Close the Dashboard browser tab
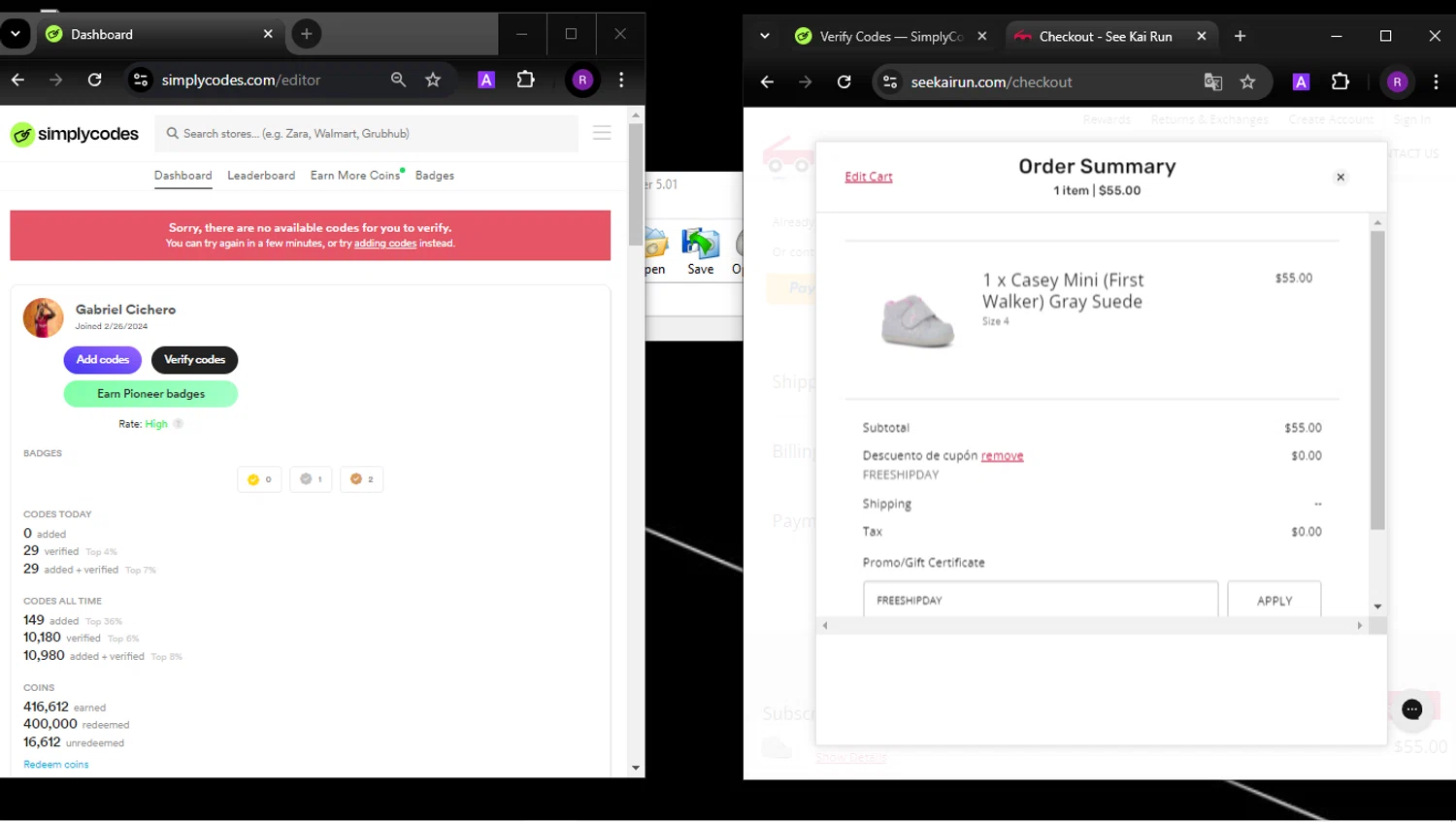Image resolution: width=1456 pixels, height=822 pixels. pyautogui.click(x=268, y=34)
